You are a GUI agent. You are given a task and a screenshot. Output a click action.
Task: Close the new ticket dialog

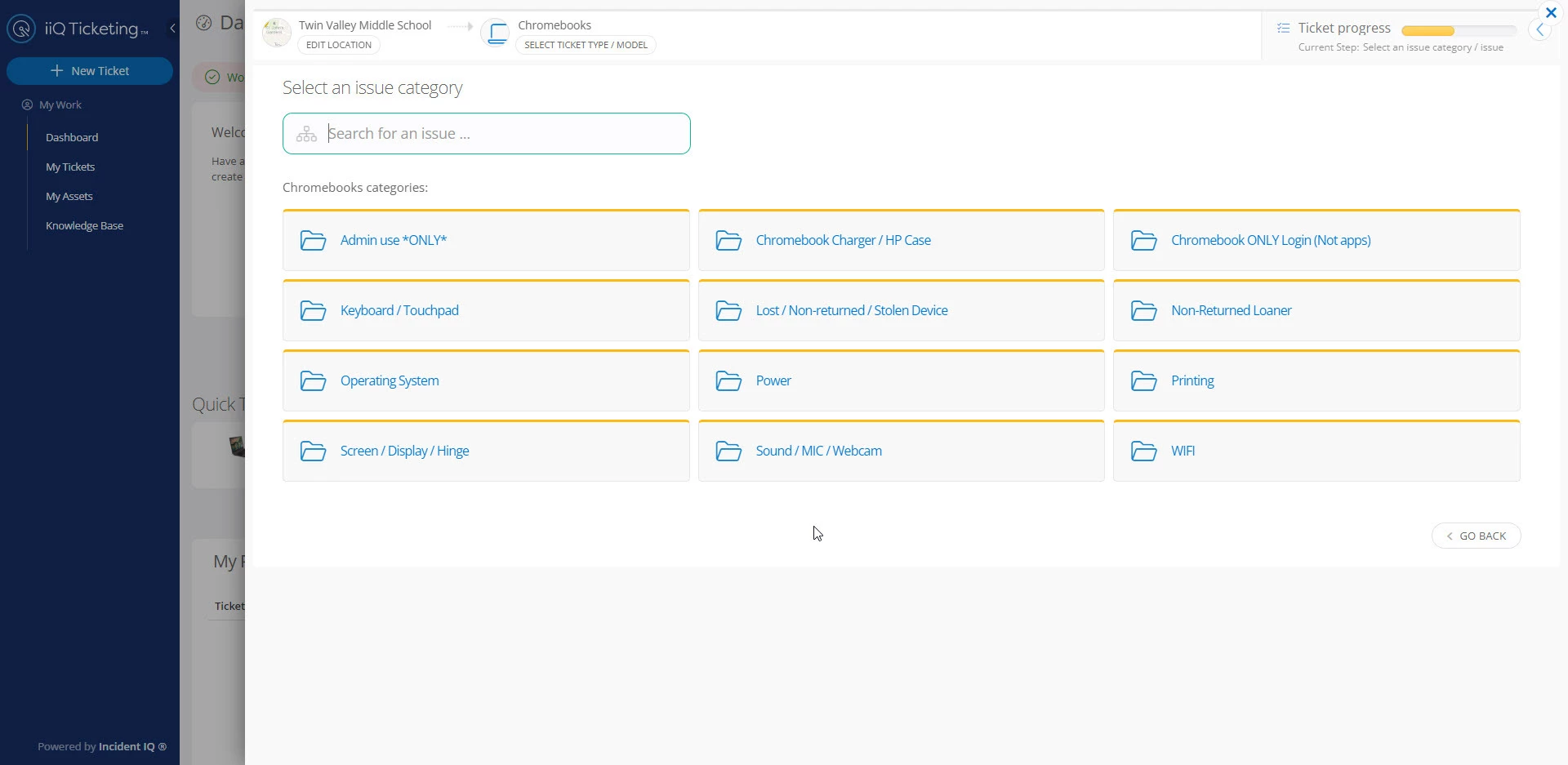[x=1551, y=13]
